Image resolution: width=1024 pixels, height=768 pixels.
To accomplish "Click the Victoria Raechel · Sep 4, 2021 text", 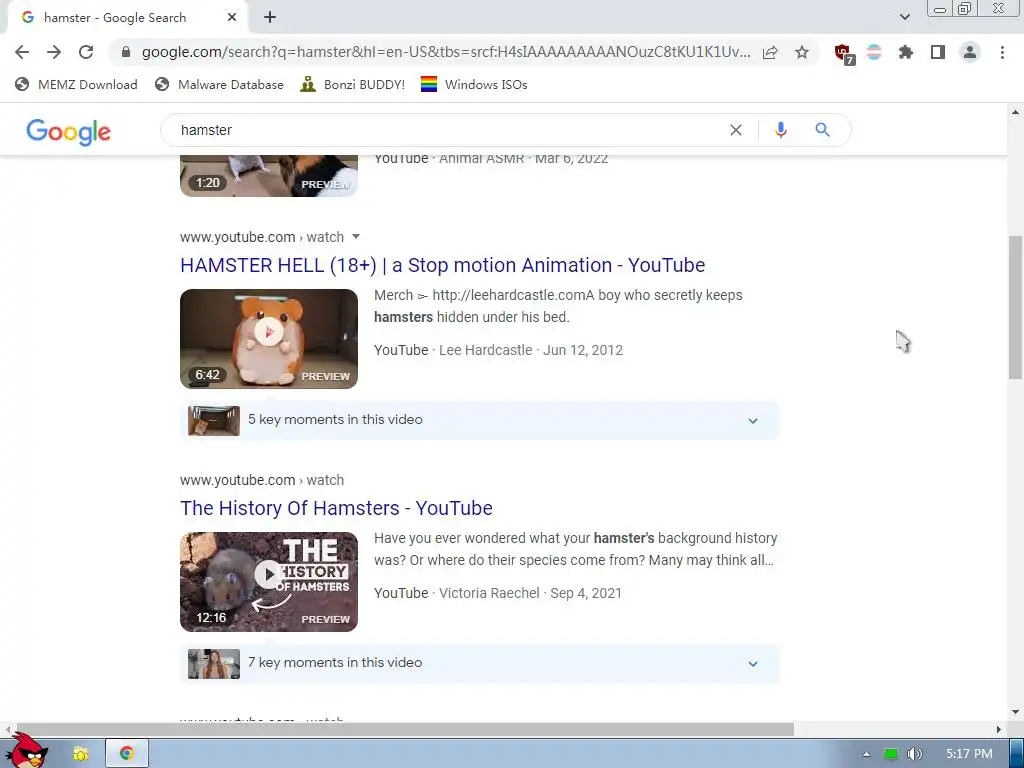I will (530, 593).
